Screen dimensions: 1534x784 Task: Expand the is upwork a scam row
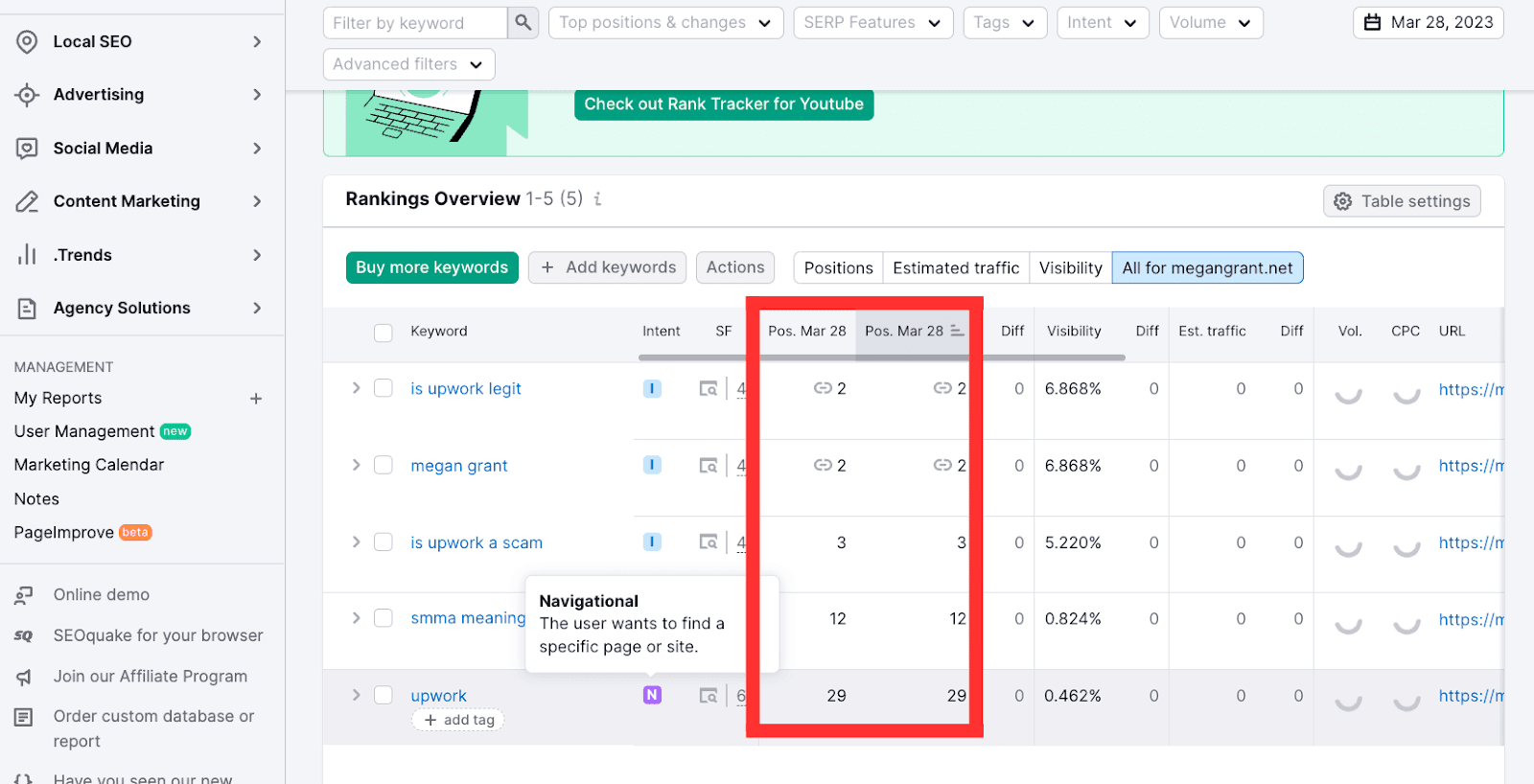pyautogui.click(x=356, y=542)
